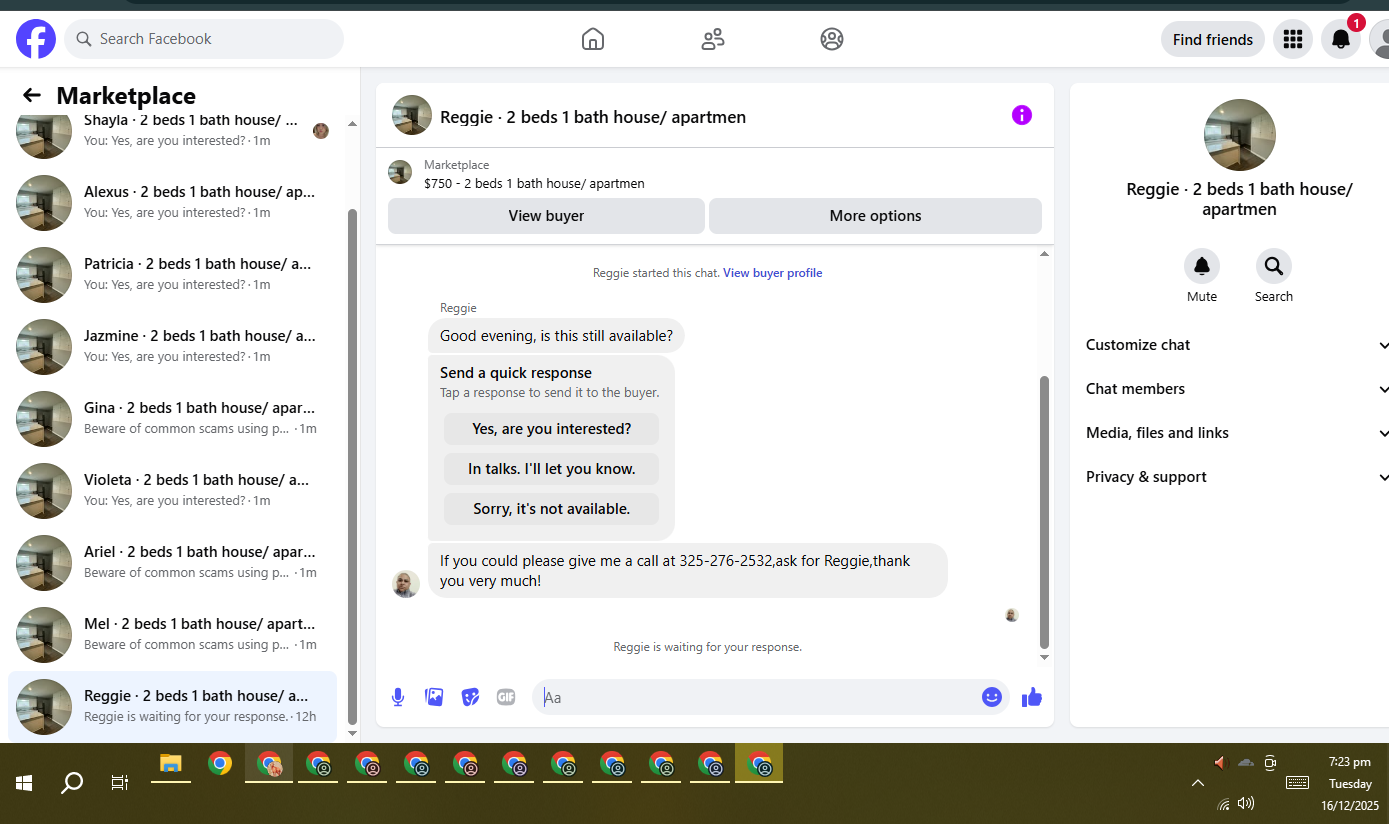This screenshot has width=1389, height=824.
Task: Open the purple conversation information icon
Action: pyautogui.click(x=1022, y=115)
